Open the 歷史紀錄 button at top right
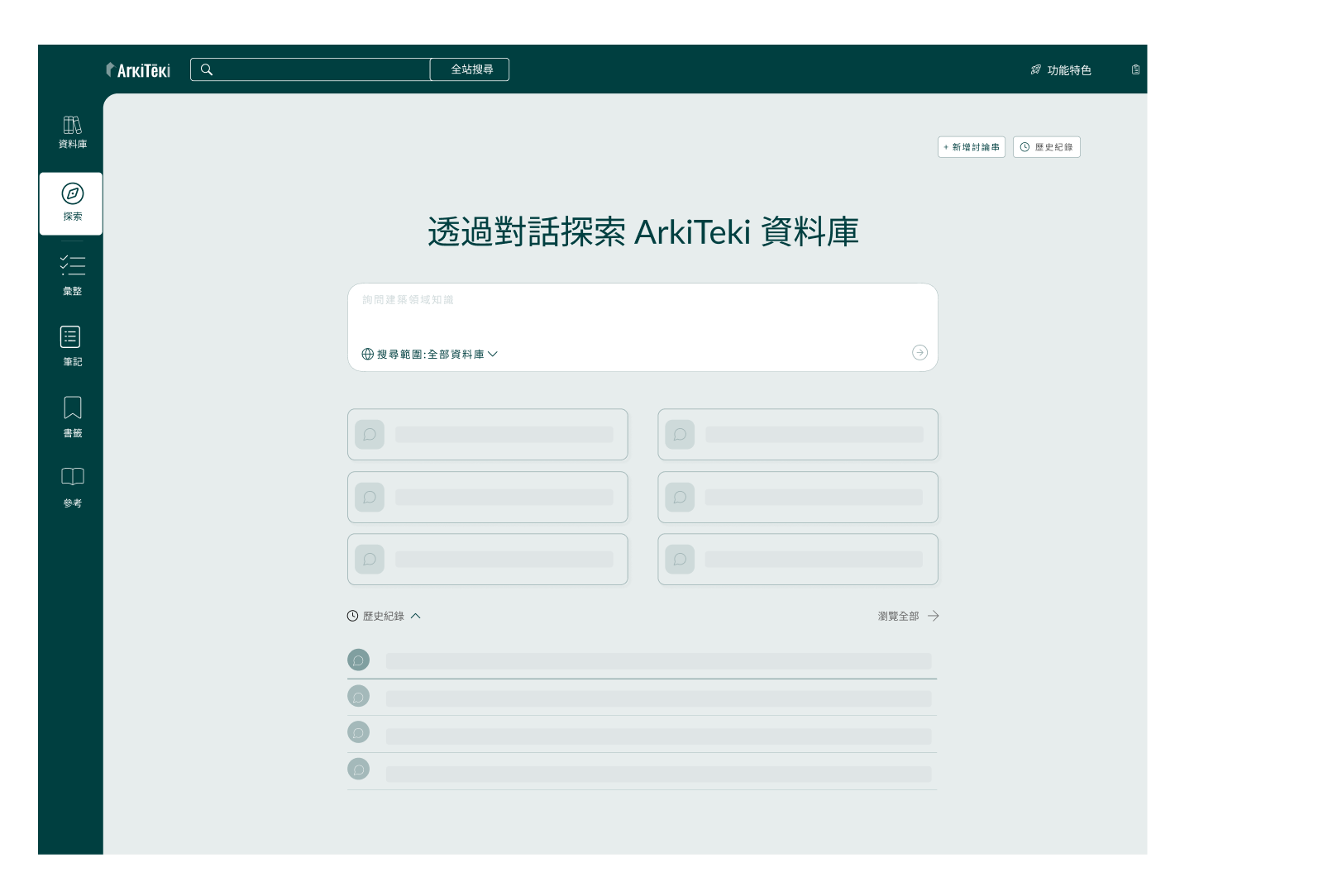 [1047, 147]
